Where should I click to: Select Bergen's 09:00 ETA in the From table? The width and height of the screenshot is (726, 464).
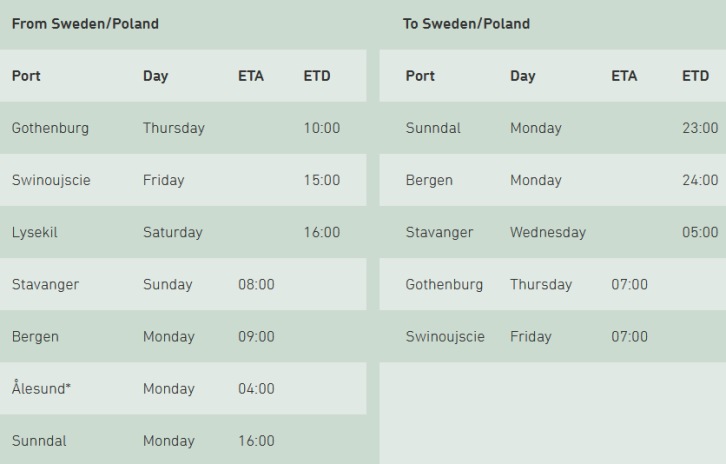click(256, 337)
